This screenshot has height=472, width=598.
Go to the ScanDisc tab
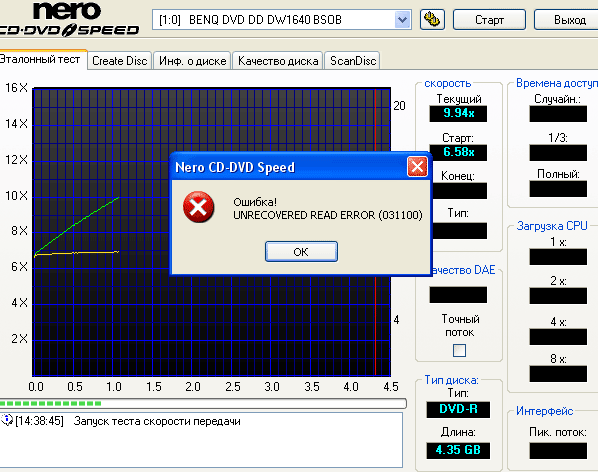353,61
